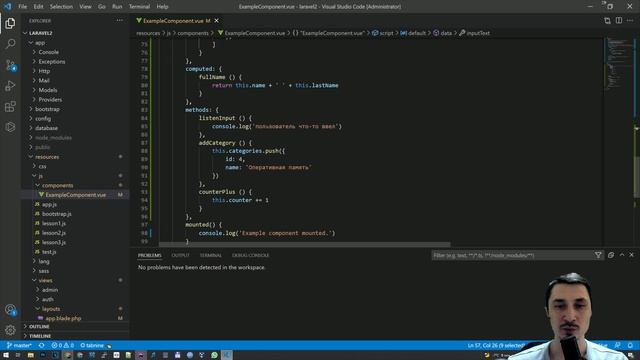Maximize the bottom panel with the chevron

click(x=622, y=255)
